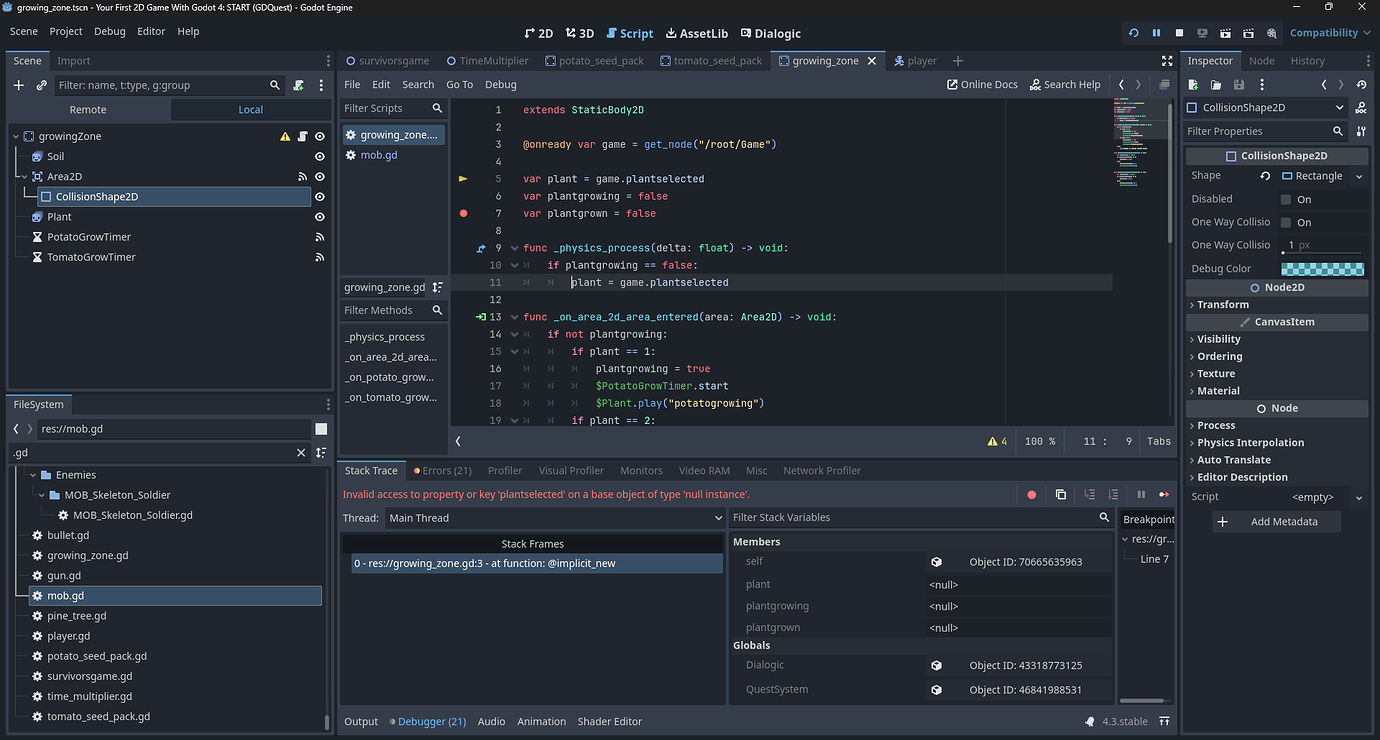Pause the running scene
Viewport: 1380px width, 740px height.
click(x=1156, y=32)
